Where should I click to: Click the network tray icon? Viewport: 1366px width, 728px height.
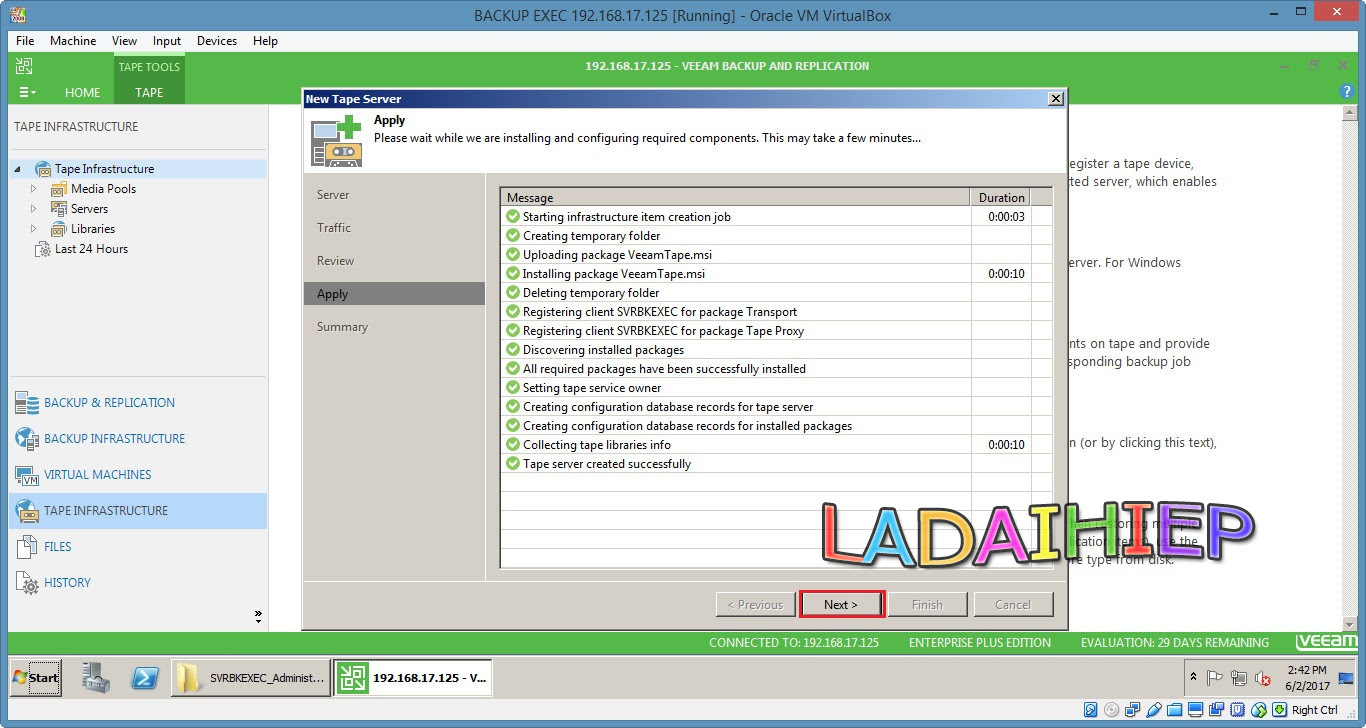[1239, 678]
